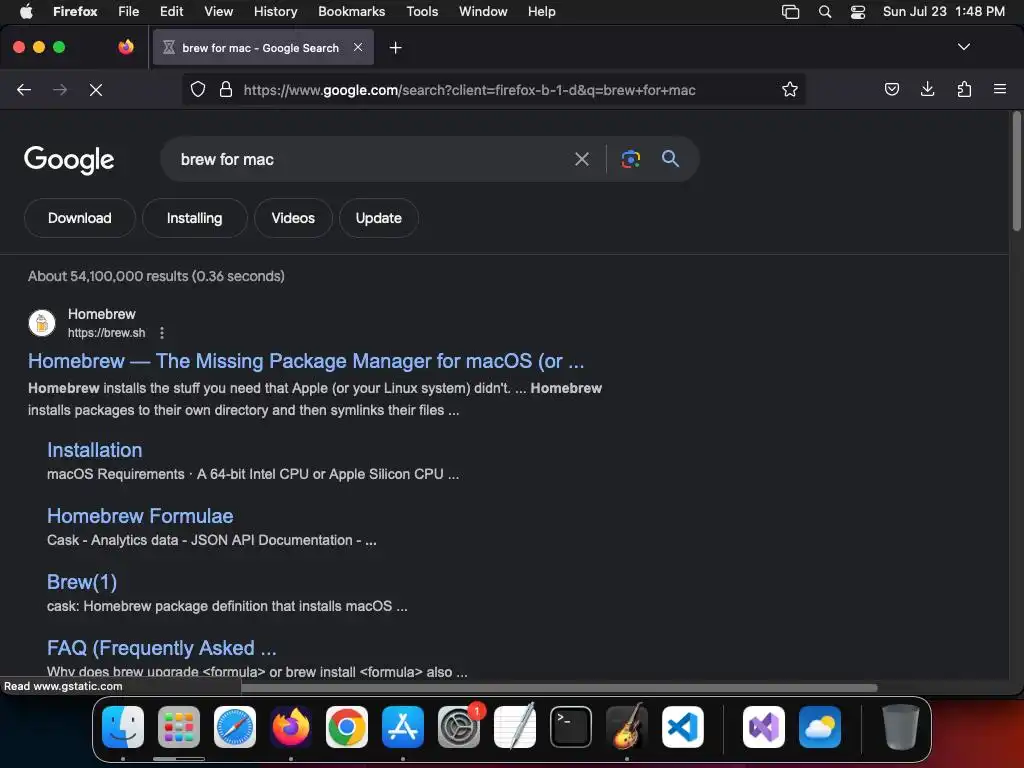This screenshot has width=1024, height=768.
Task: Open Finder from the Dock
Action: click(123, 727)
